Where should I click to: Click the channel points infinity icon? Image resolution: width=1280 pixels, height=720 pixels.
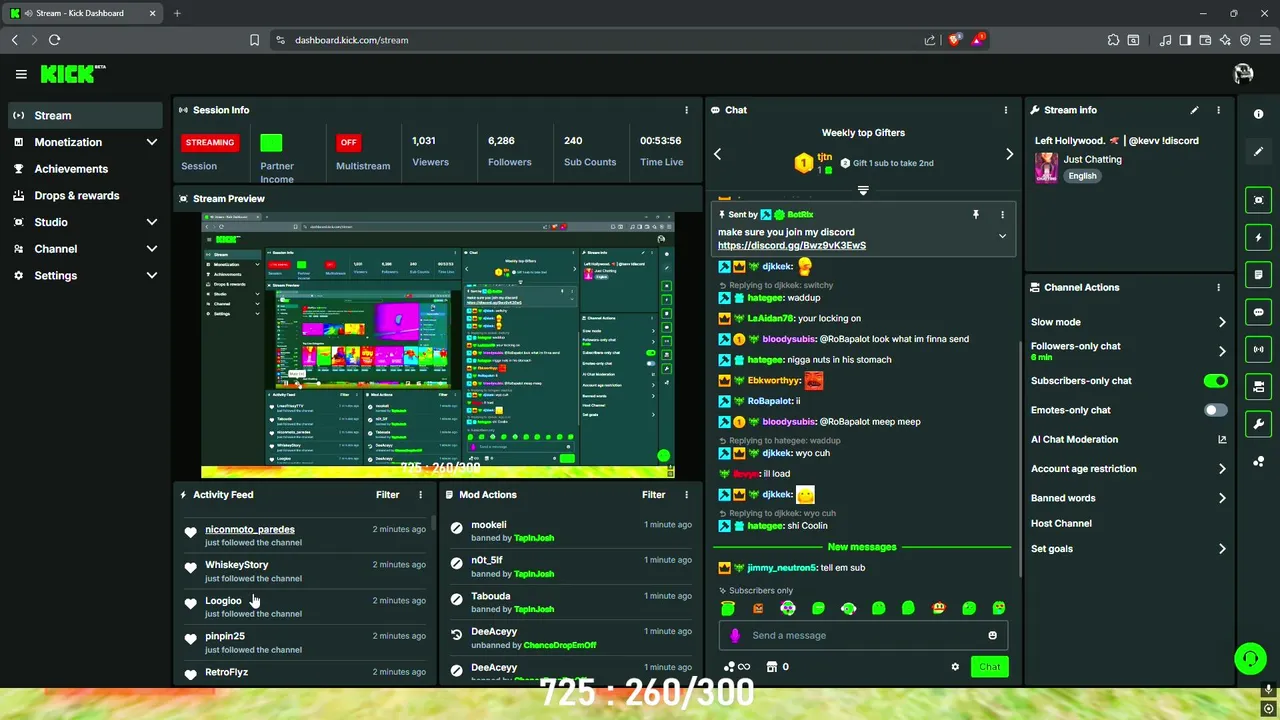(737, 667)
